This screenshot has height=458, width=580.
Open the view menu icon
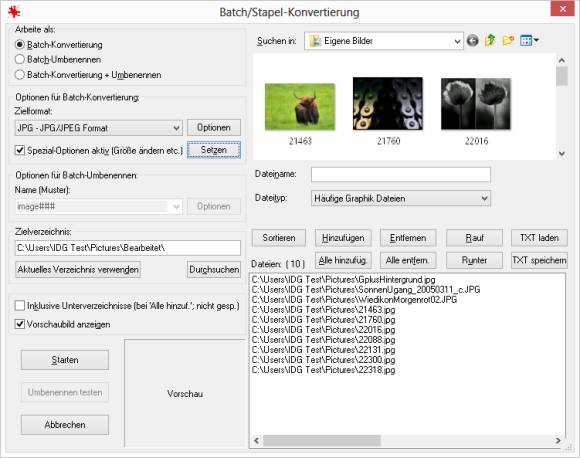(529, 40)
